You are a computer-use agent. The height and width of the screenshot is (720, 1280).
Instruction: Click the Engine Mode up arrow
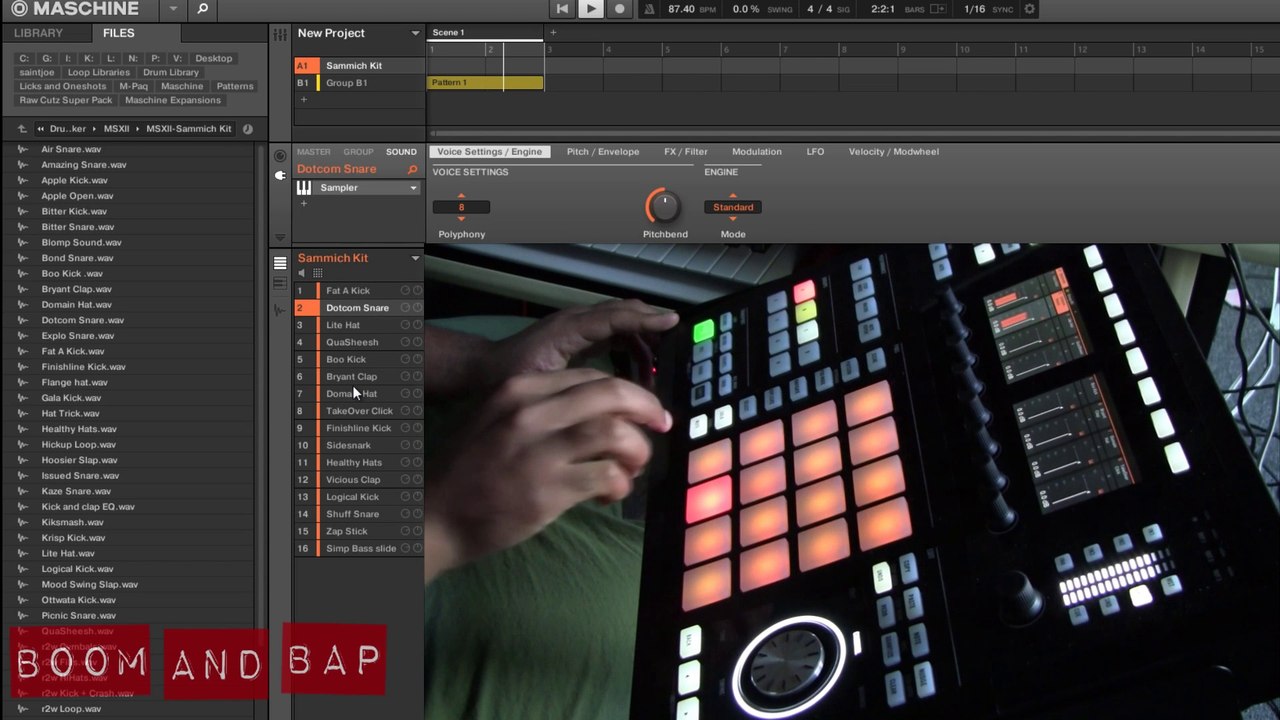point(733,196)
